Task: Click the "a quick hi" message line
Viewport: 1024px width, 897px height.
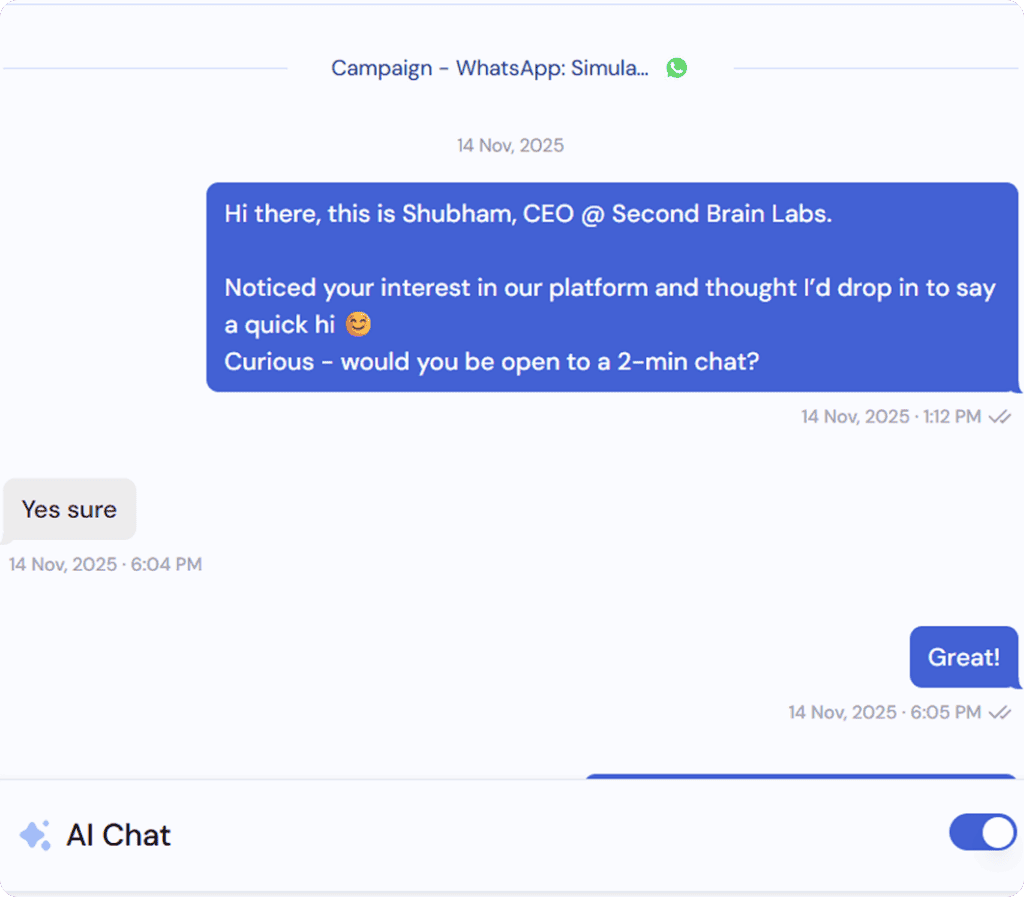Action: (x=280, y=325)
